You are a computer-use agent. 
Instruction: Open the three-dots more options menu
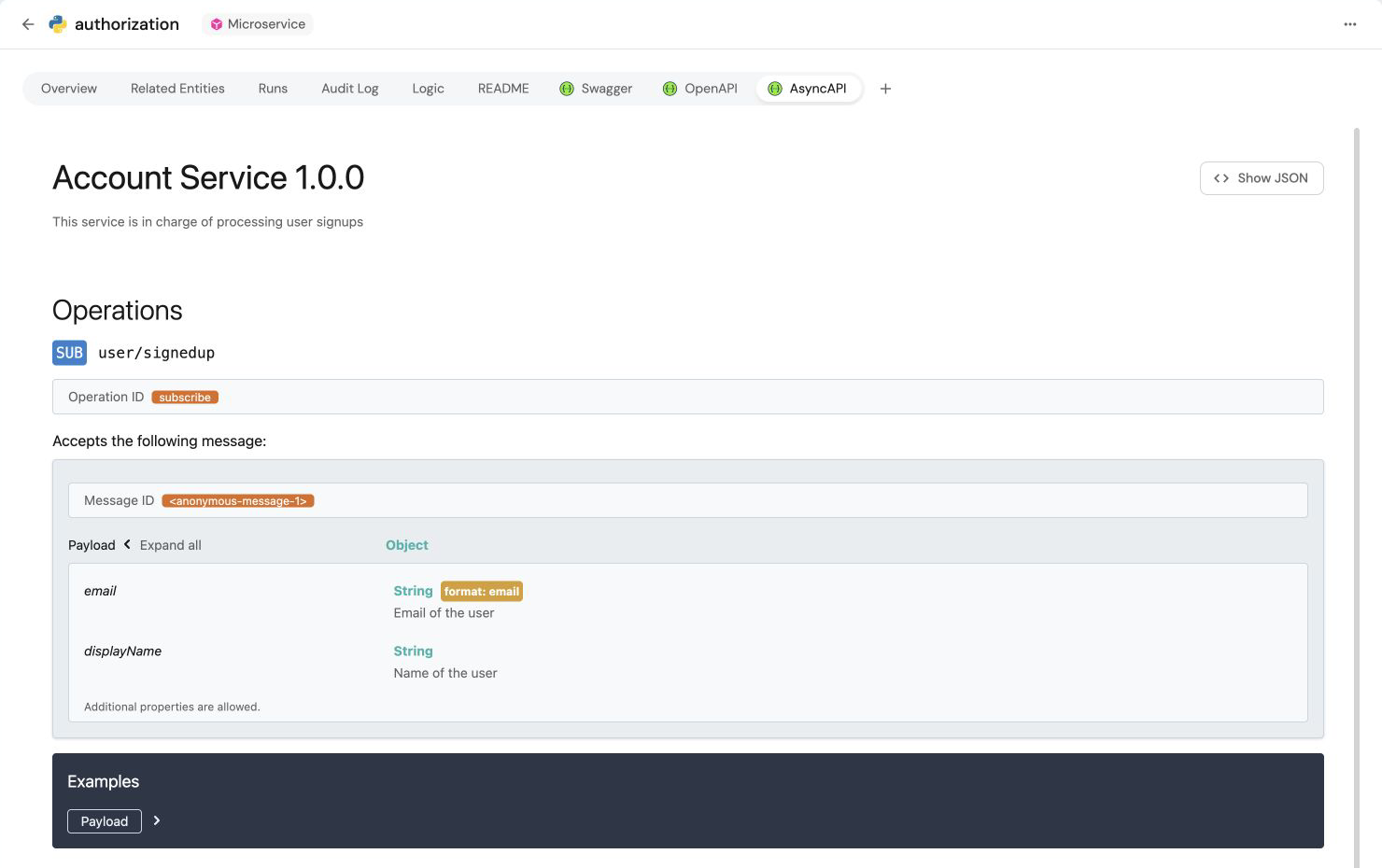coord(1349,24)
